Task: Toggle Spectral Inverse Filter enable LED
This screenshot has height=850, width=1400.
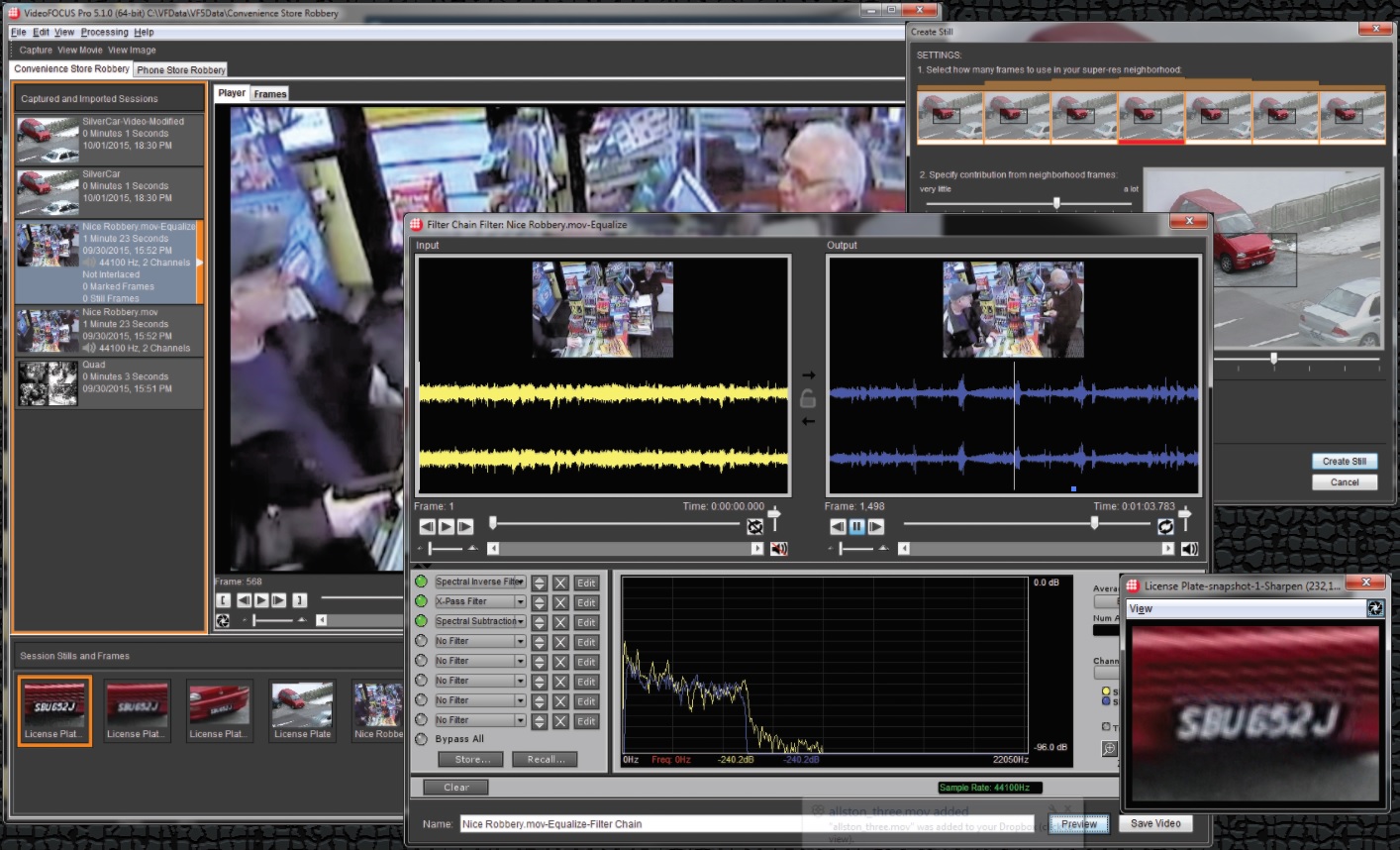Action: [x=421, y=582]
